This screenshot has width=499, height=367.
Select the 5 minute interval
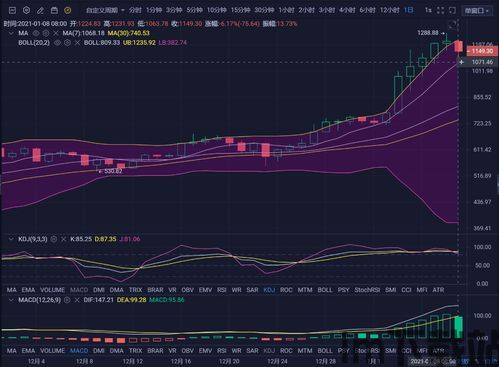[x=194, y=11]
